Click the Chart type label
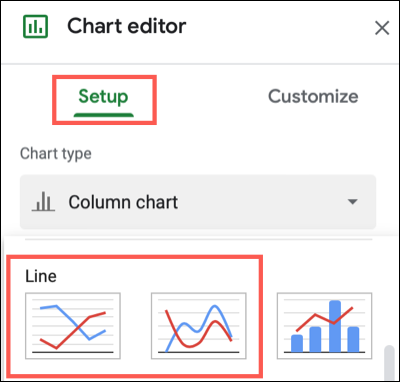The image size is (400, 382). [x=56, y=154]
